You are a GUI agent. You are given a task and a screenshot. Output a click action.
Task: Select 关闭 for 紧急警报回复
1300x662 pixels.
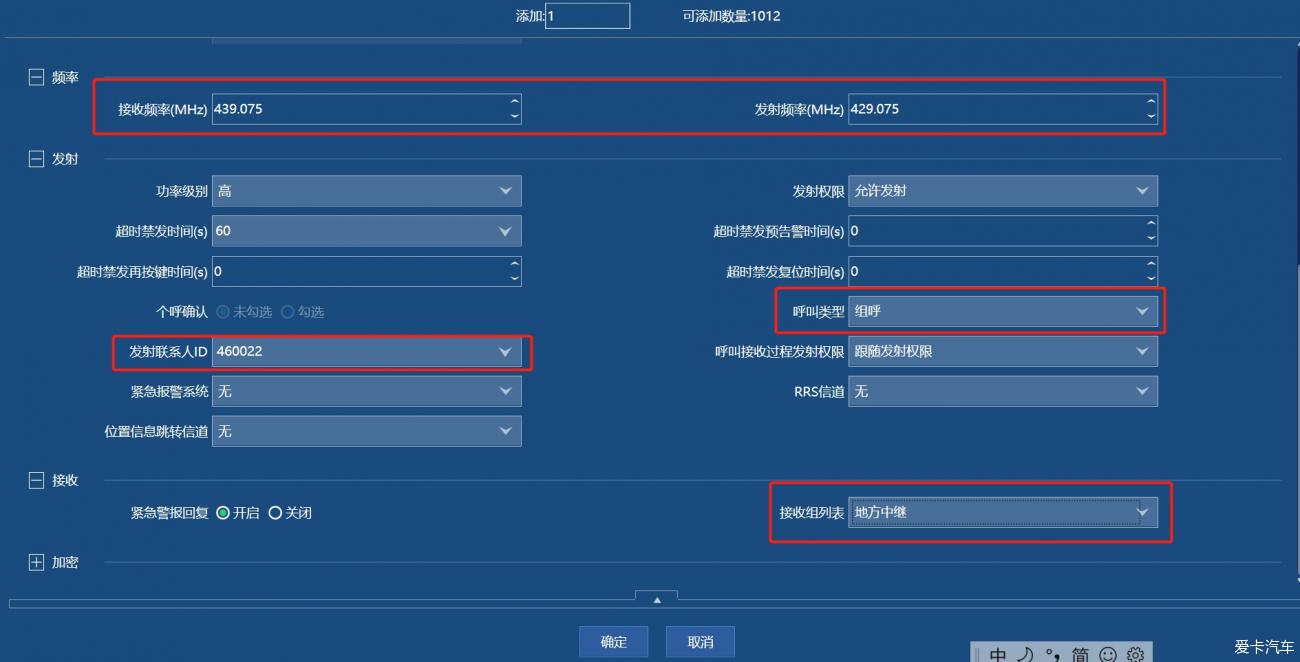pyautogui.click(x=275, y=513)
